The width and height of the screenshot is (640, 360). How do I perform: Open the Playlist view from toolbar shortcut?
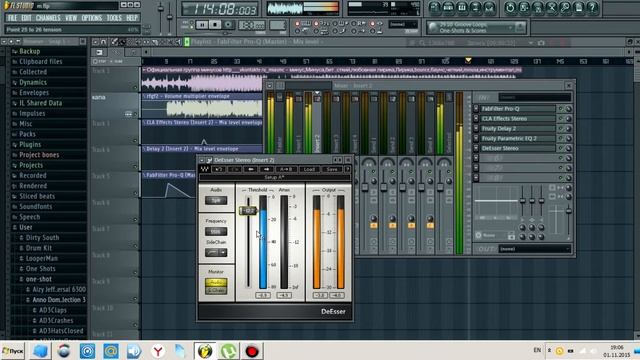435,7
